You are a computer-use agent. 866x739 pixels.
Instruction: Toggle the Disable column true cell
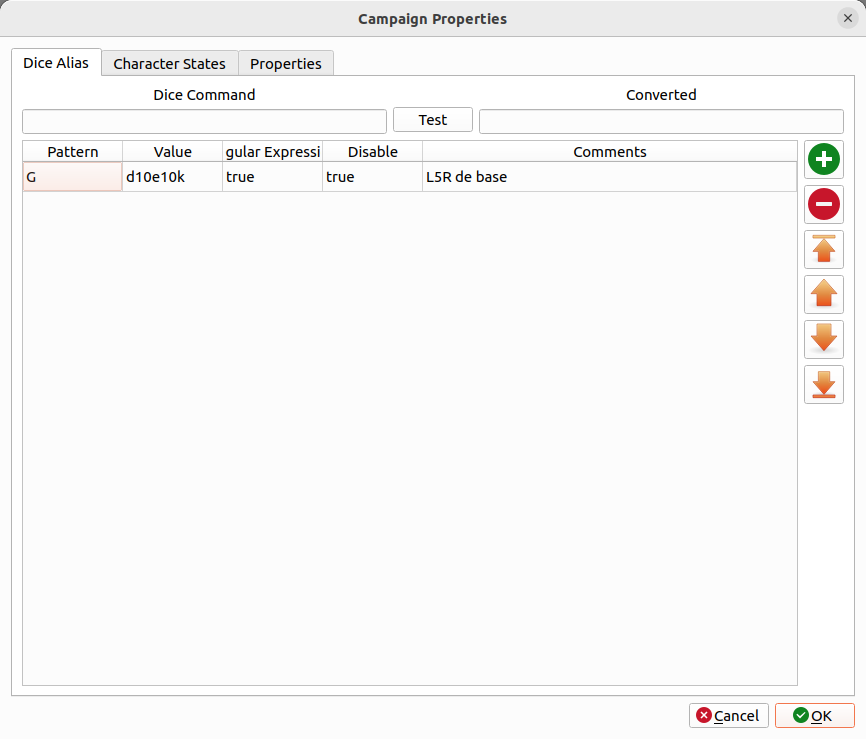[372, 177]
